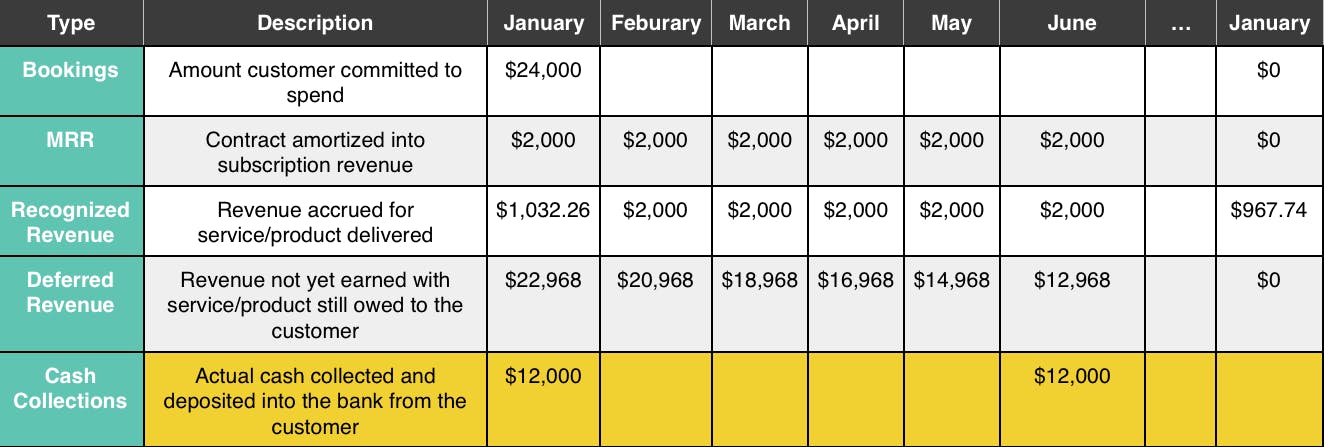The image size is (1325, 447).
Task: Select the MRR row label
Action: coord(71,141)
